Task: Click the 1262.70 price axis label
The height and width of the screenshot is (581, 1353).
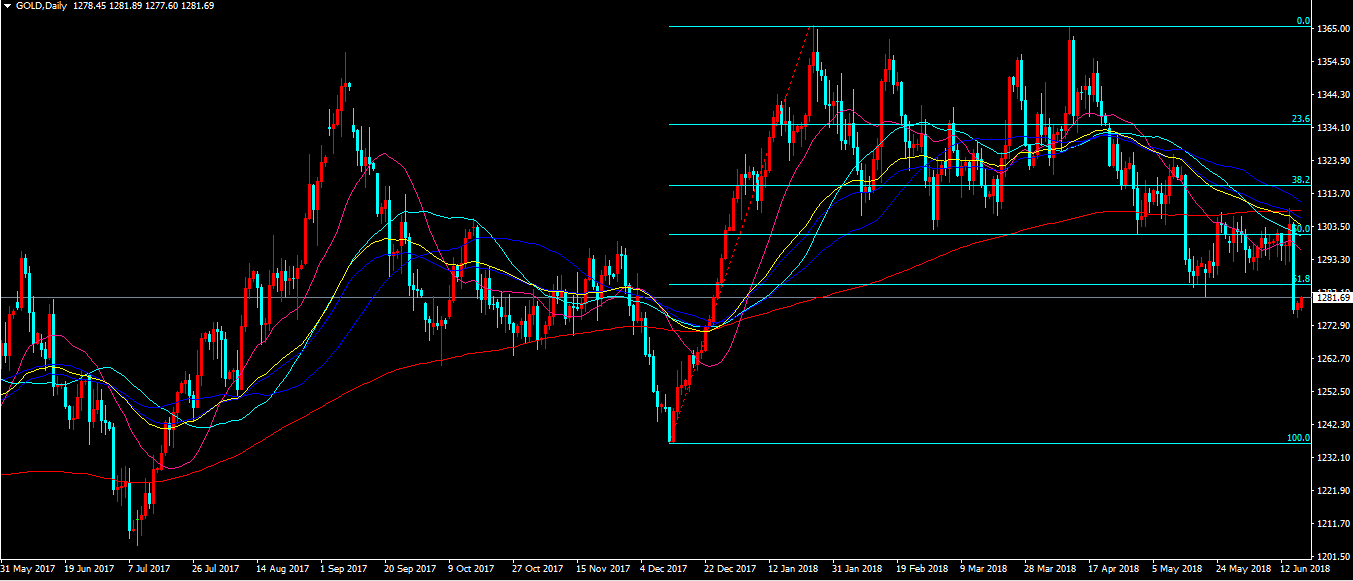Action: coord(1333,359)
